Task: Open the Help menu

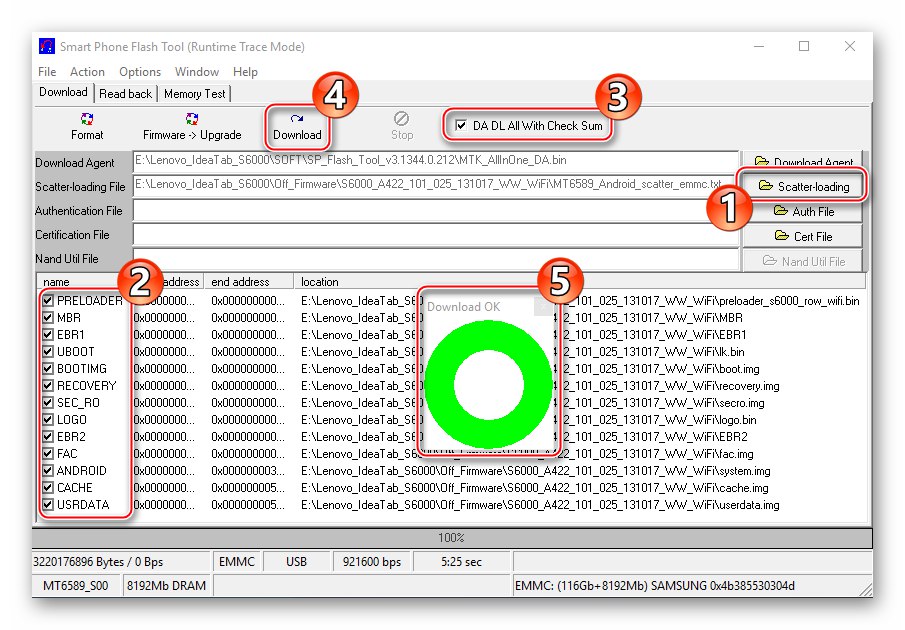Action: coord(245,72)
